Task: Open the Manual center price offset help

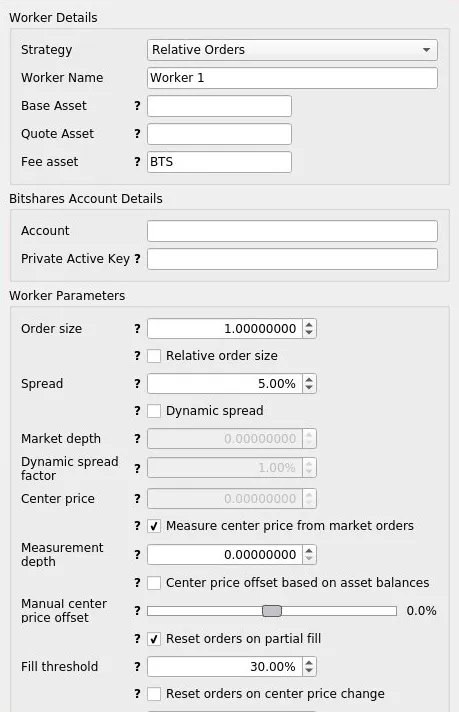Action: tap(137, 611)
